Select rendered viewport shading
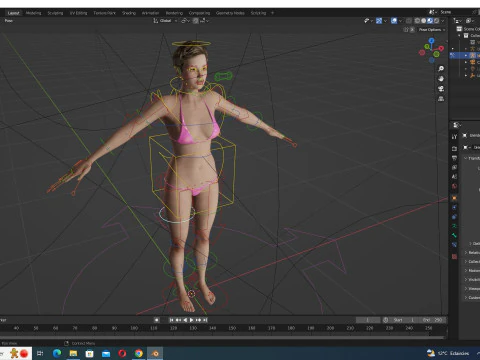 click(436, 21)
